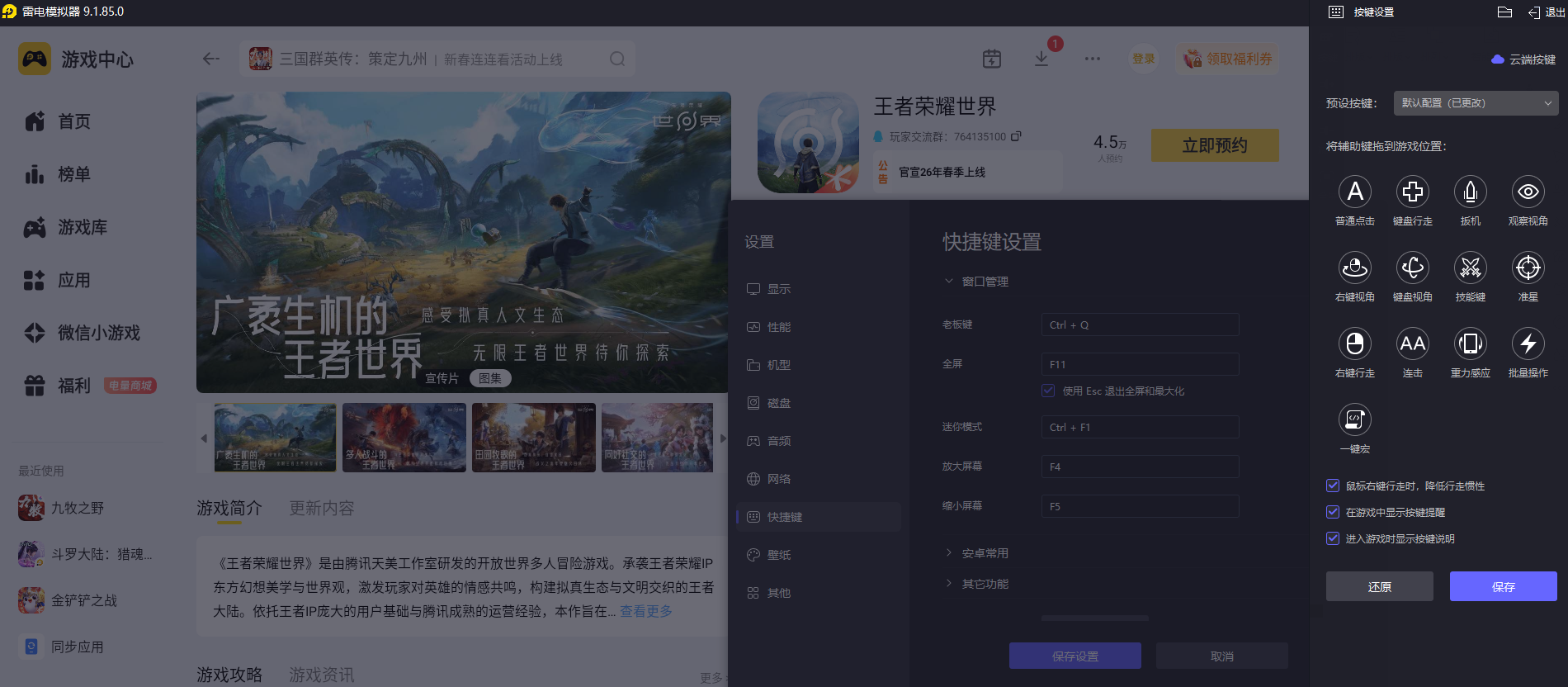The image size is (1568, 687).
Task: Click 取消 in the settings dialog
Action: click(x=1222, y=656)
